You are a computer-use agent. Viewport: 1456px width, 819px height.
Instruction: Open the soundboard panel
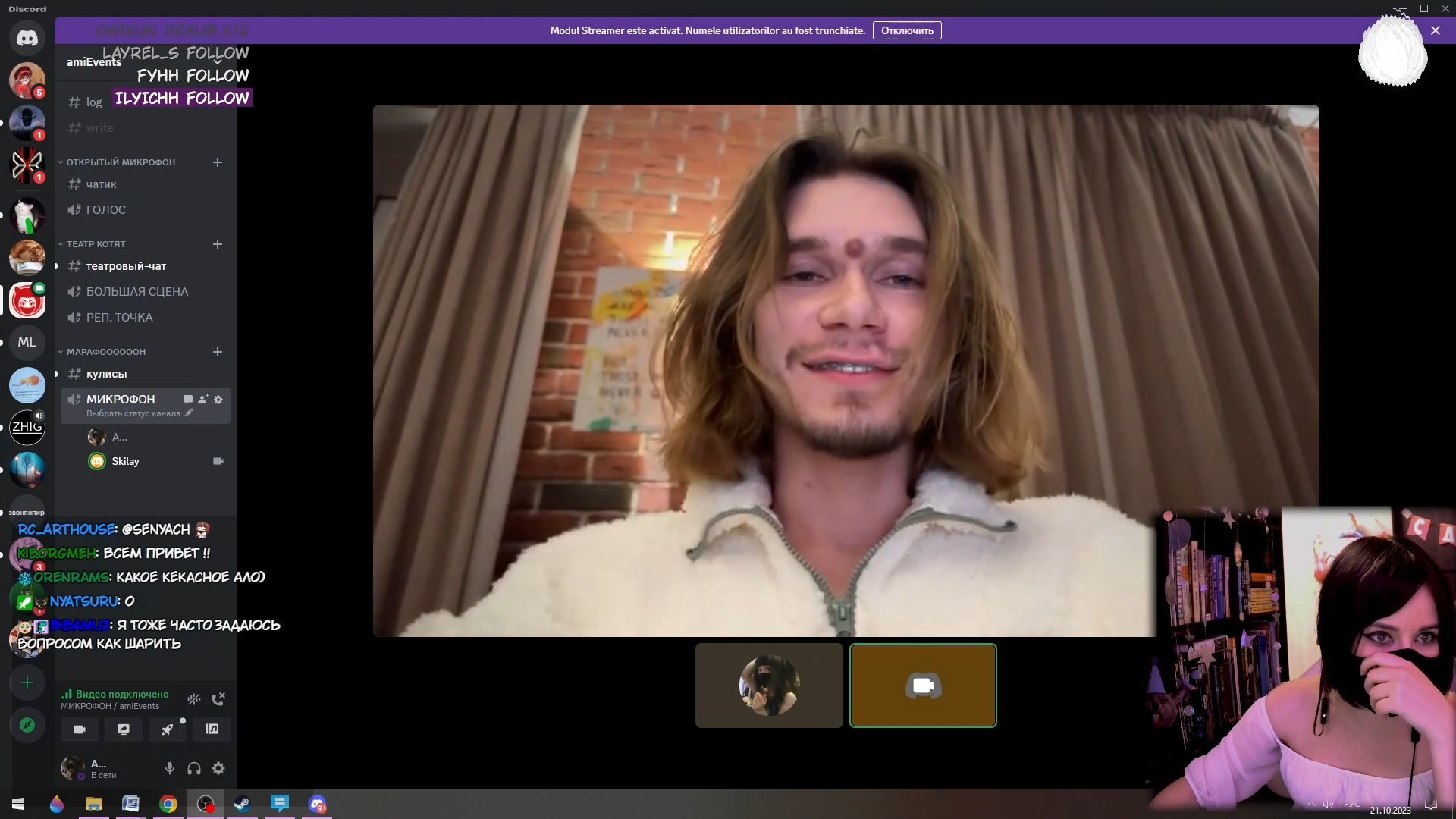212,730
